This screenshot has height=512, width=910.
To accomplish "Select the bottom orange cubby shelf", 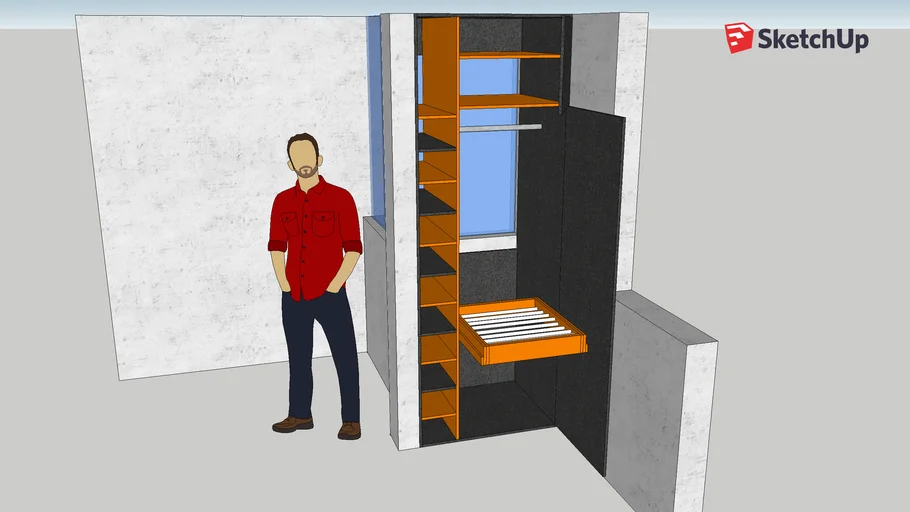I will pyautogui.click(x=437, y=406).
